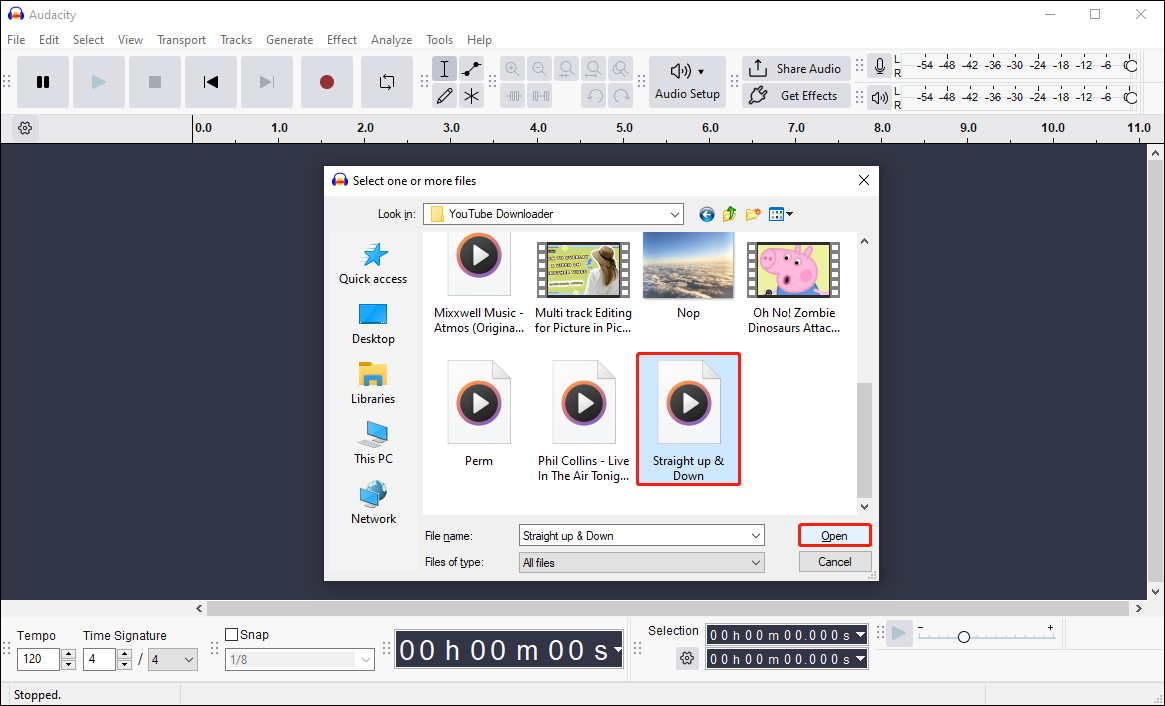Open the Analyze menu
Viewport: 1165px width, 706px height.
[392, 39]
